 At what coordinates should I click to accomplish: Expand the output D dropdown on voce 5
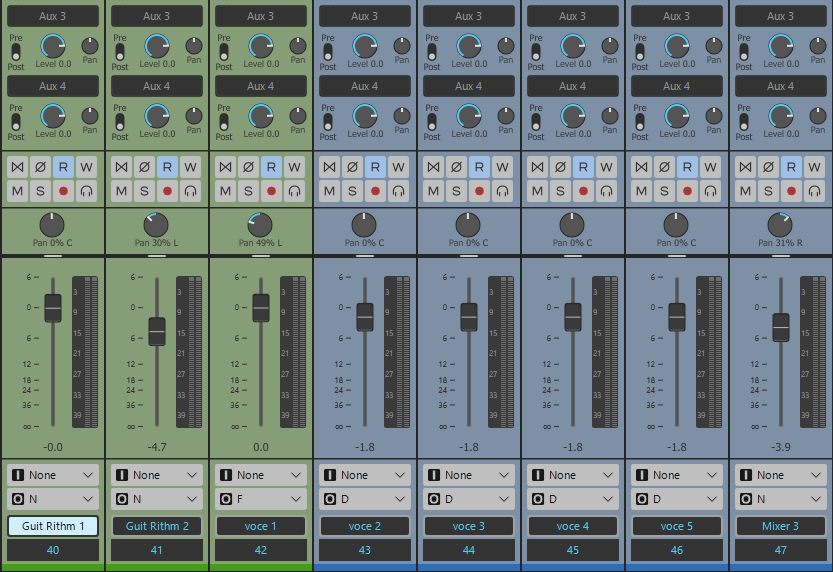click(676, 499)
